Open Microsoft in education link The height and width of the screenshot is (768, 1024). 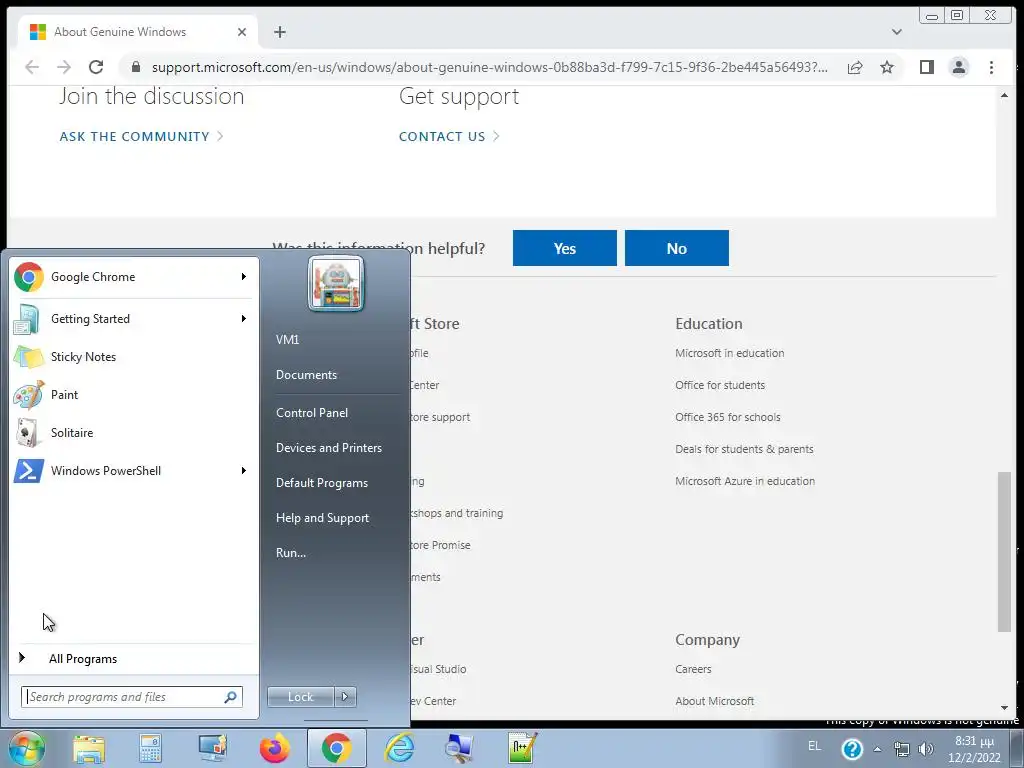(729, 353)
